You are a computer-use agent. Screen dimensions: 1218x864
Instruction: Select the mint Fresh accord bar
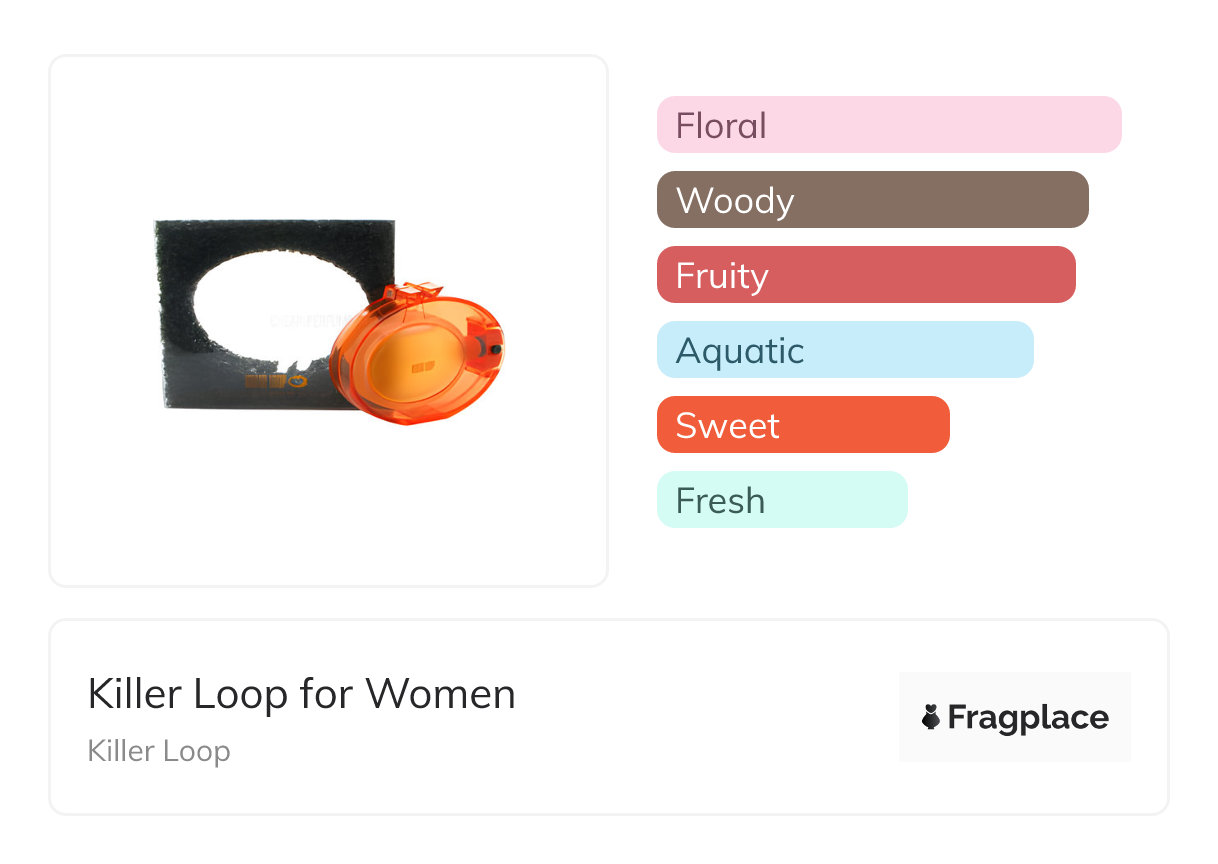(781, 500)
